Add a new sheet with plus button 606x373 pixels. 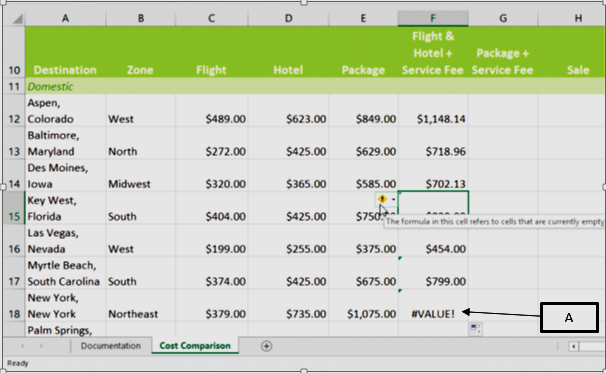click(266, 346)
